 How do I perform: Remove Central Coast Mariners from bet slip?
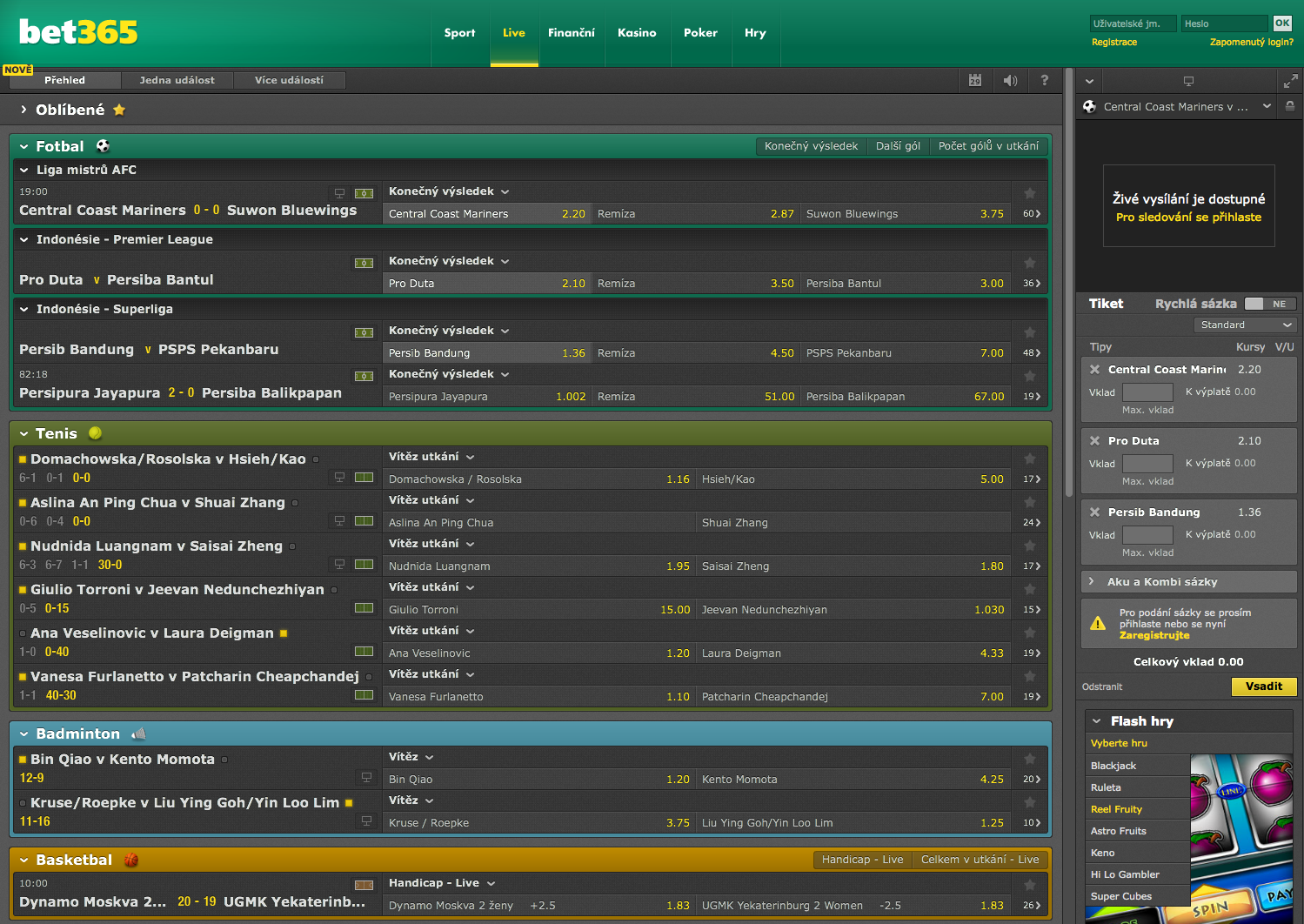1095,369
